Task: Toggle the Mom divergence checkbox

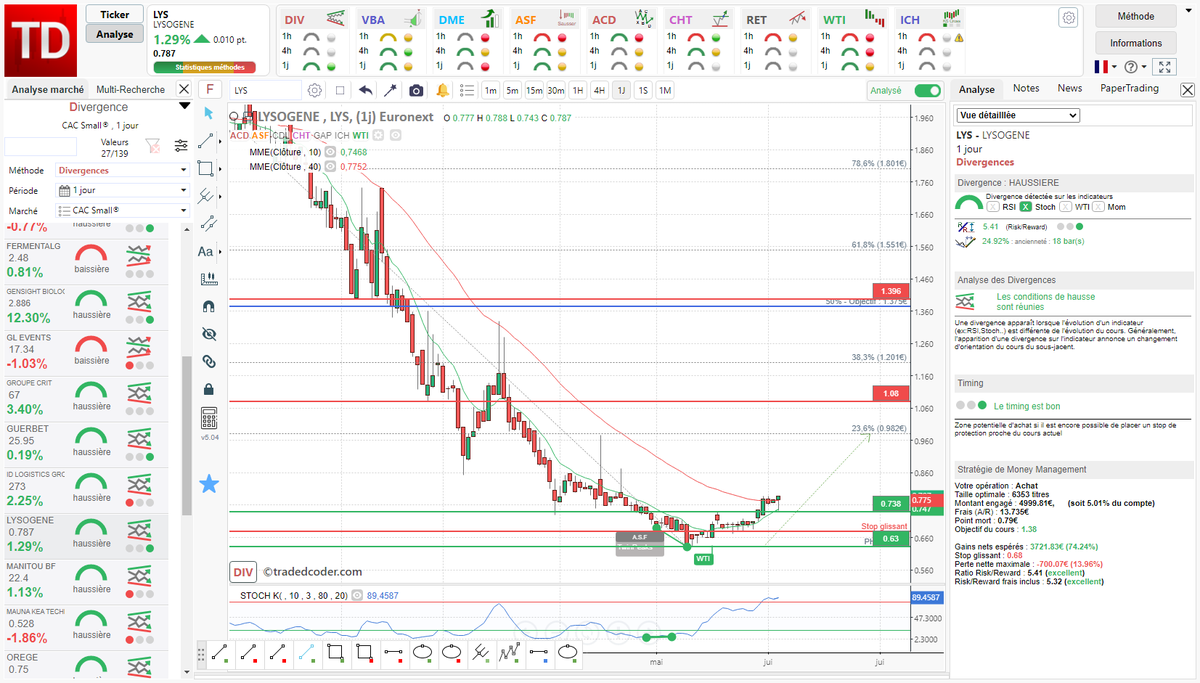Action: (x=1099, y=207)
